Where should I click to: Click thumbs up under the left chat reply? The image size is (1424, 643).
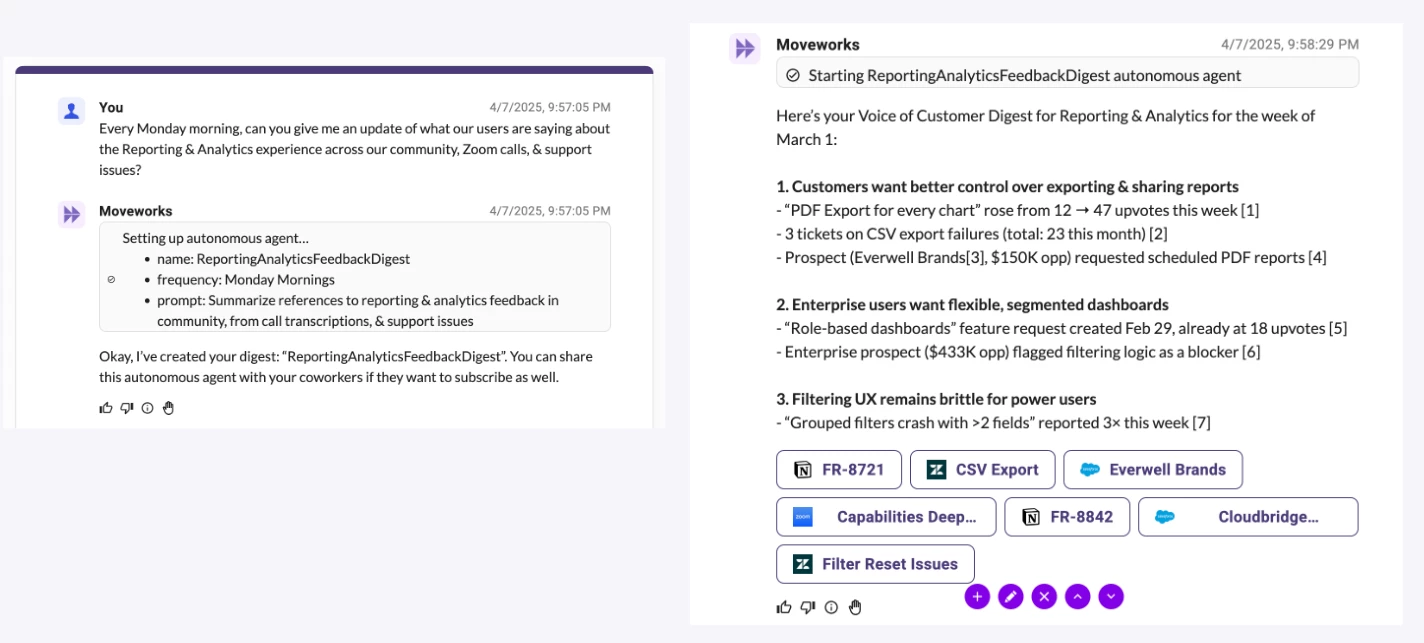click(106, 408)
